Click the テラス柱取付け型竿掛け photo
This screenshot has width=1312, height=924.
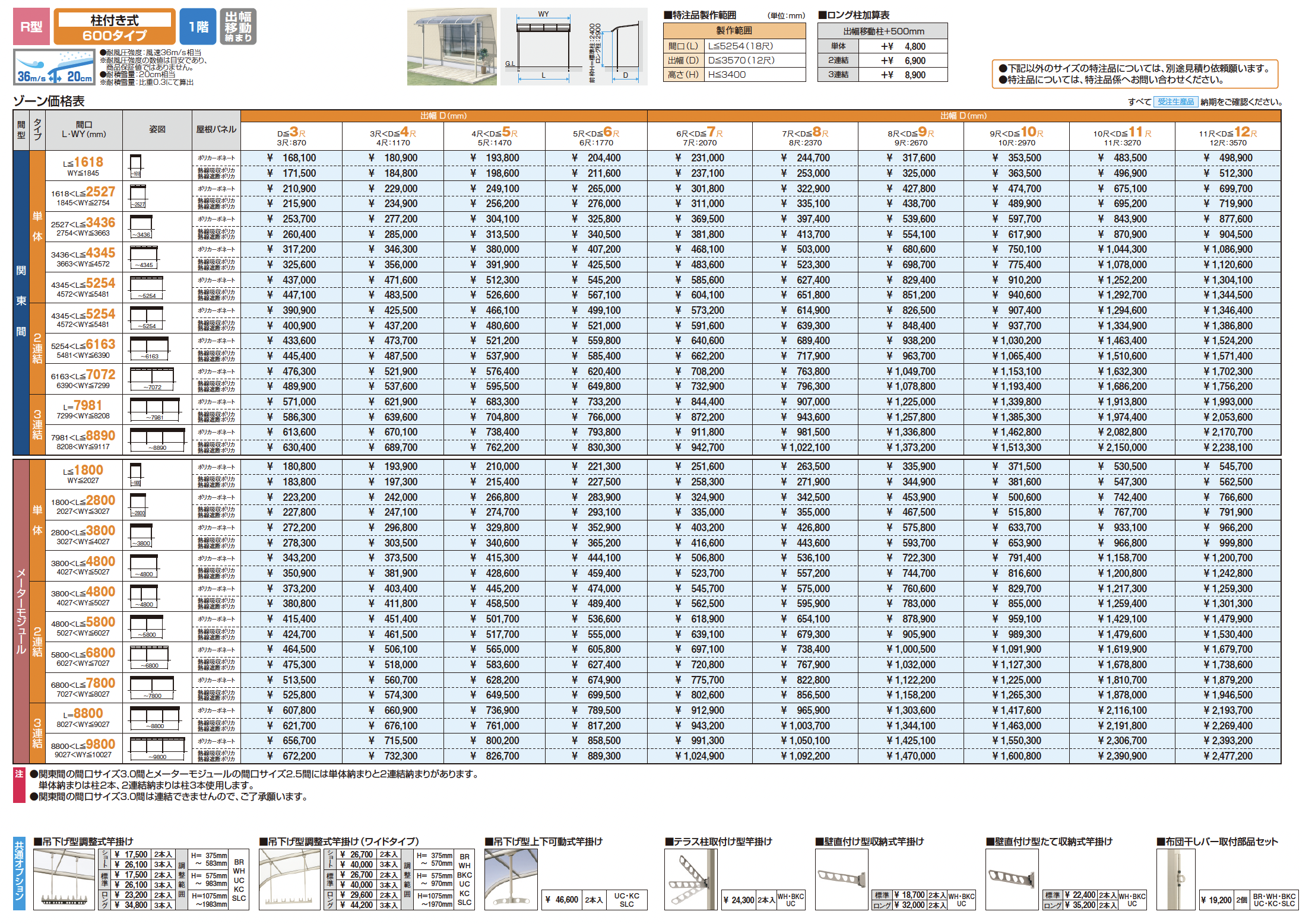(x=690, y=879)
